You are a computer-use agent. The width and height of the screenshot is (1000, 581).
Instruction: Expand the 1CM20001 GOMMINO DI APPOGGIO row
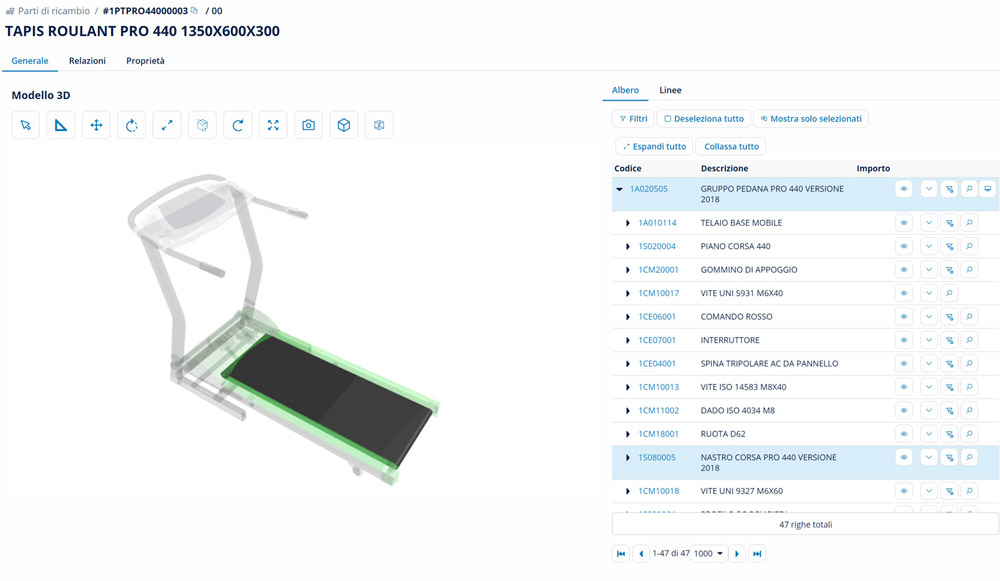click(x=628, y=270)
